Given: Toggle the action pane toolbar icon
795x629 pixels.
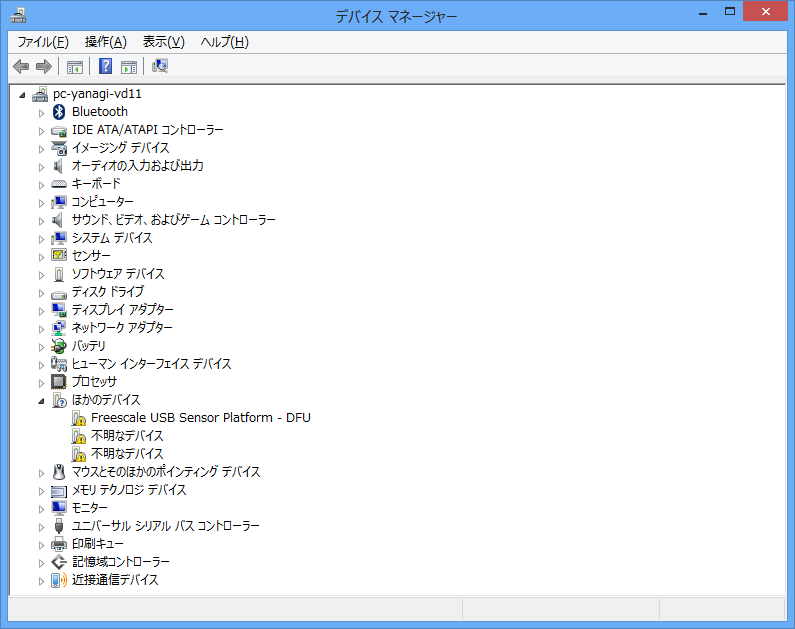Looking at the screenshot, I should click(x=129, y=66).
